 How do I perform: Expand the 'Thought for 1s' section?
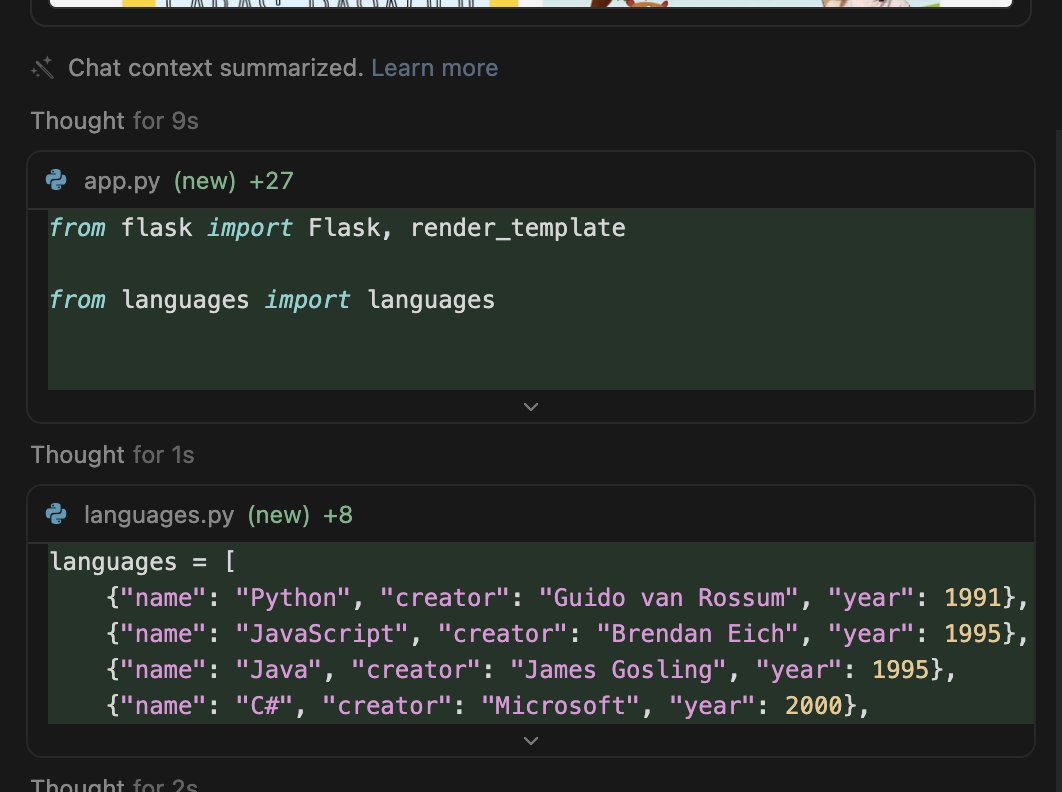click(112, 455)
